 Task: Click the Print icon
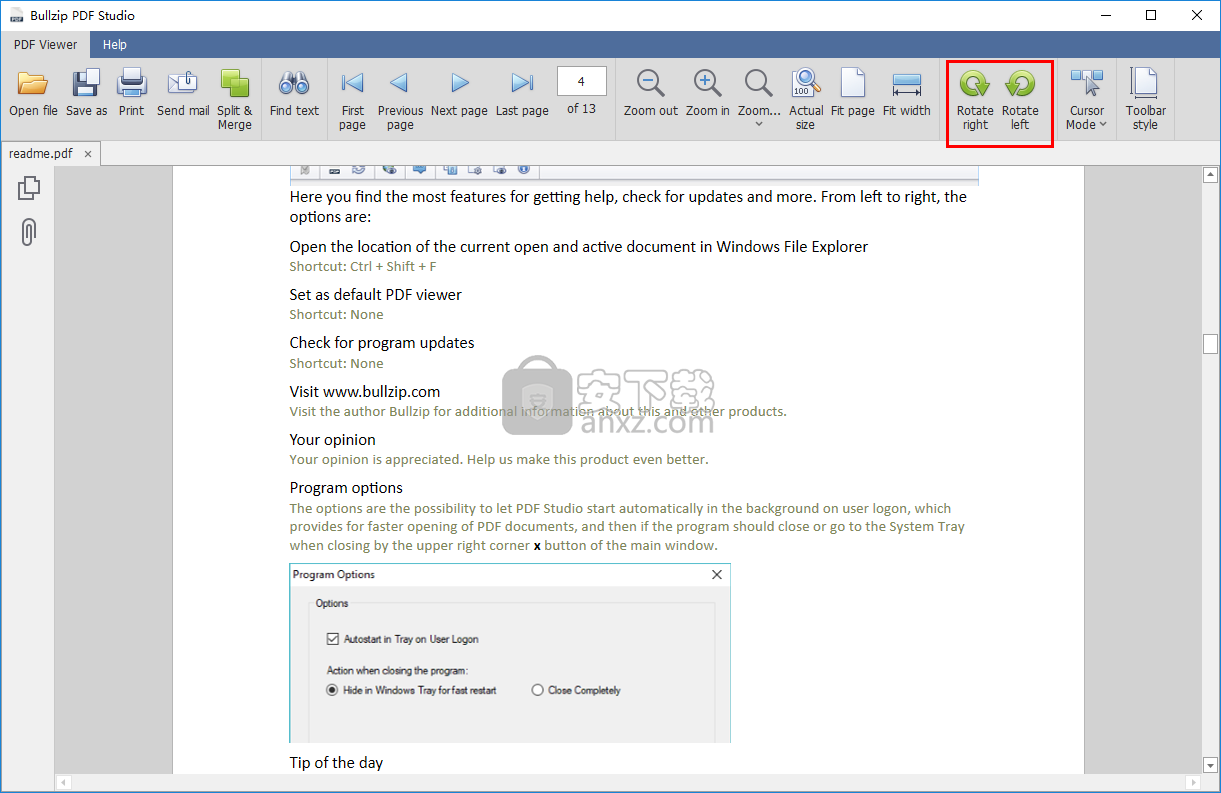[x=131, y=84]
